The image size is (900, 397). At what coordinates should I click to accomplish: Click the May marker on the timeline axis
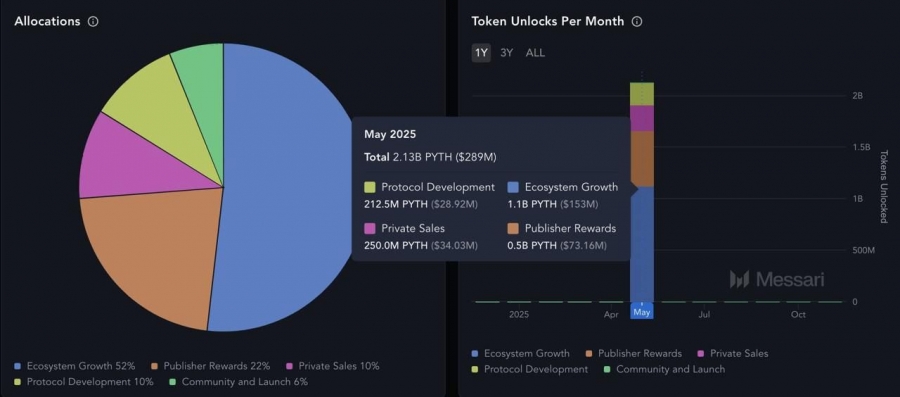point(641,313)
